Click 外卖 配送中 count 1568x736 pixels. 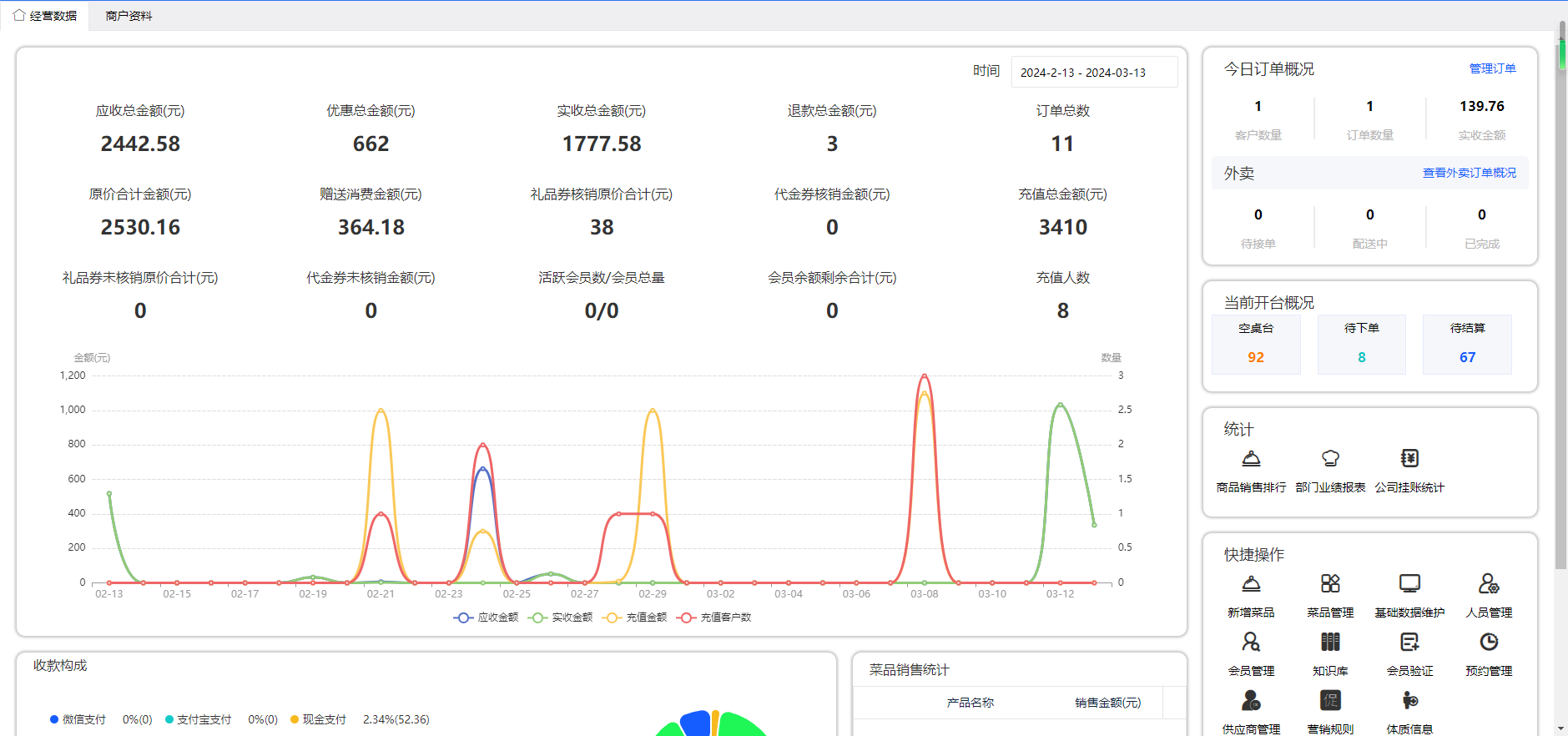click(1369, 214)
